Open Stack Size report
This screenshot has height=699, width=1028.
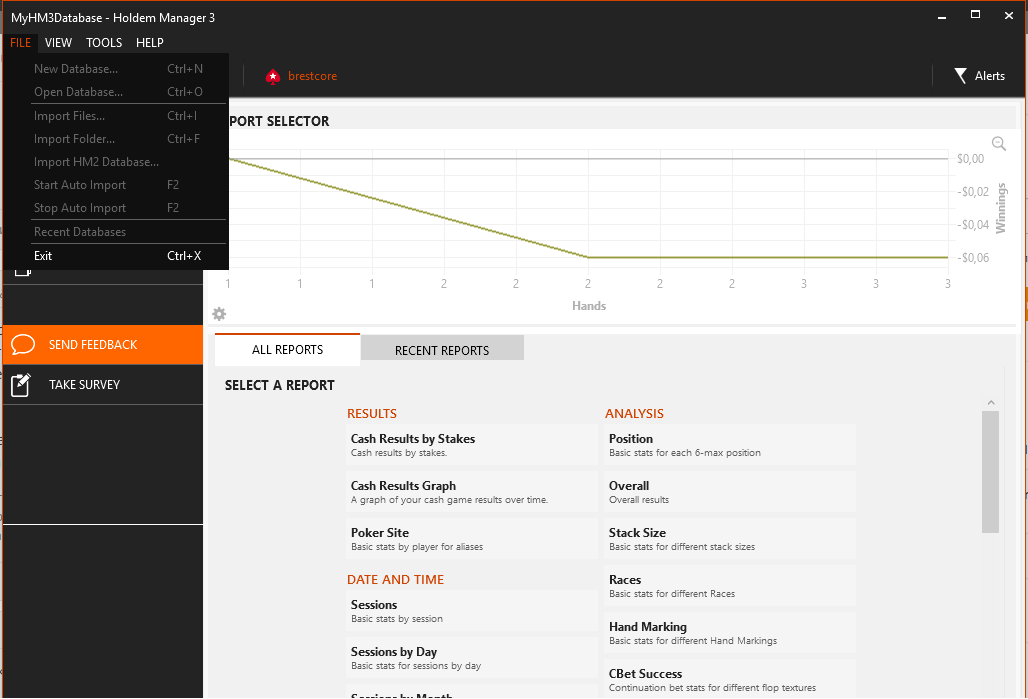730,539
